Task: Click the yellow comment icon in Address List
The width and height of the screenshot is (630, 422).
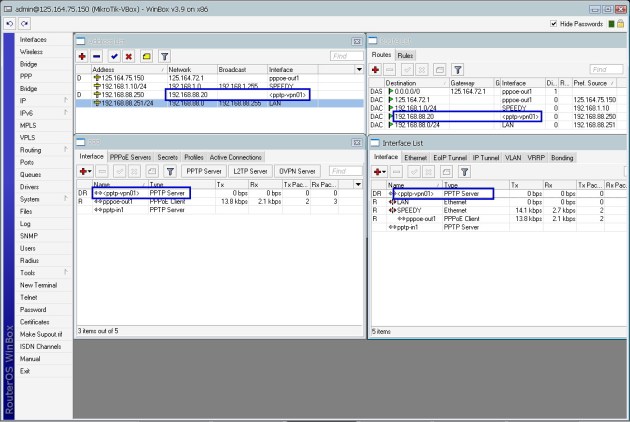Action: point(147,56)
